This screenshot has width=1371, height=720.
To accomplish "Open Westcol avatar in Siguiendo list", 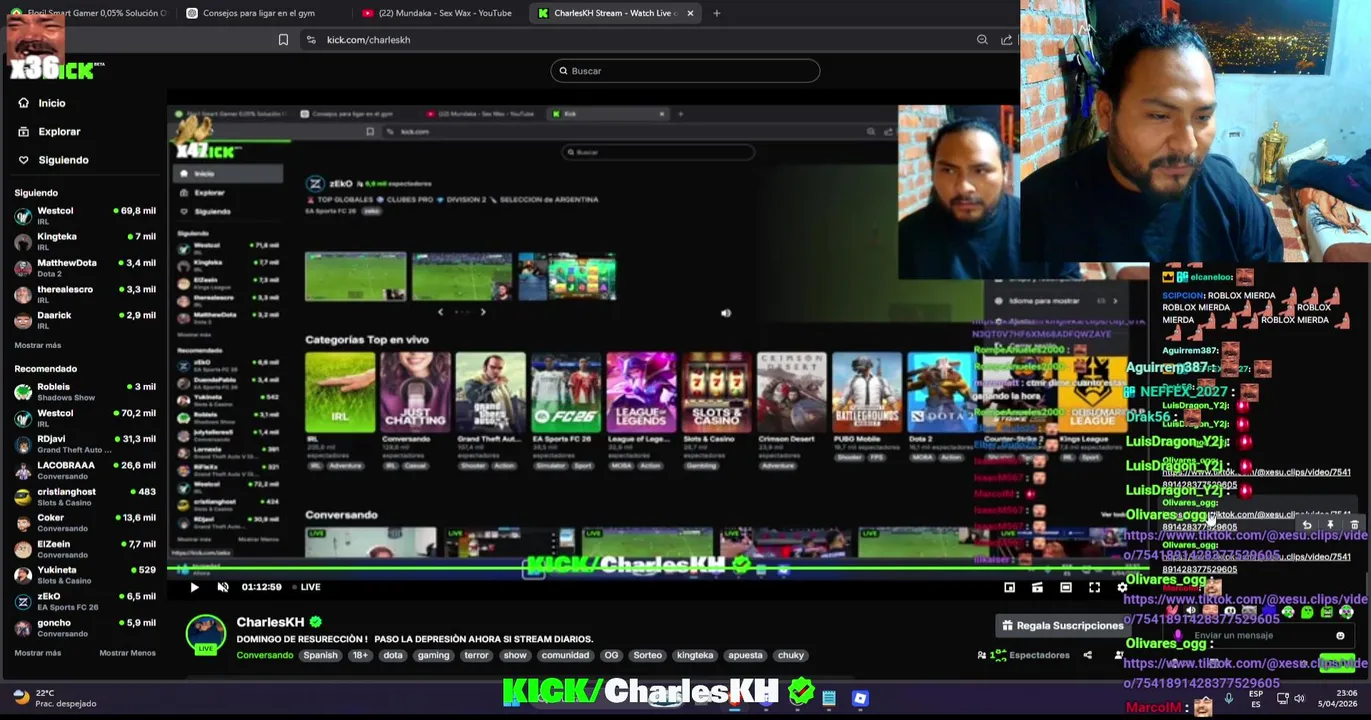I will pyautogui.click(x=23, y=216).
